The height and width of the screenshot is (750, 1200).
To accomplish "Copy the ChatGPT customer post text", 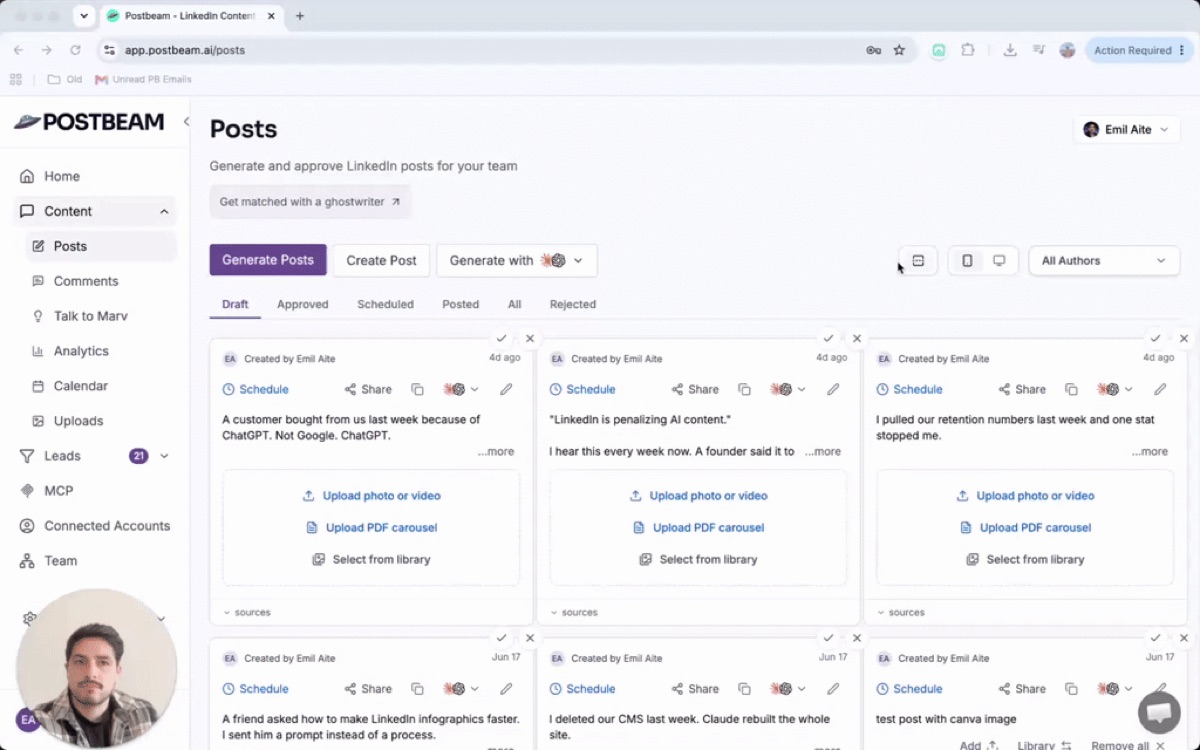I will pos(418,389).
